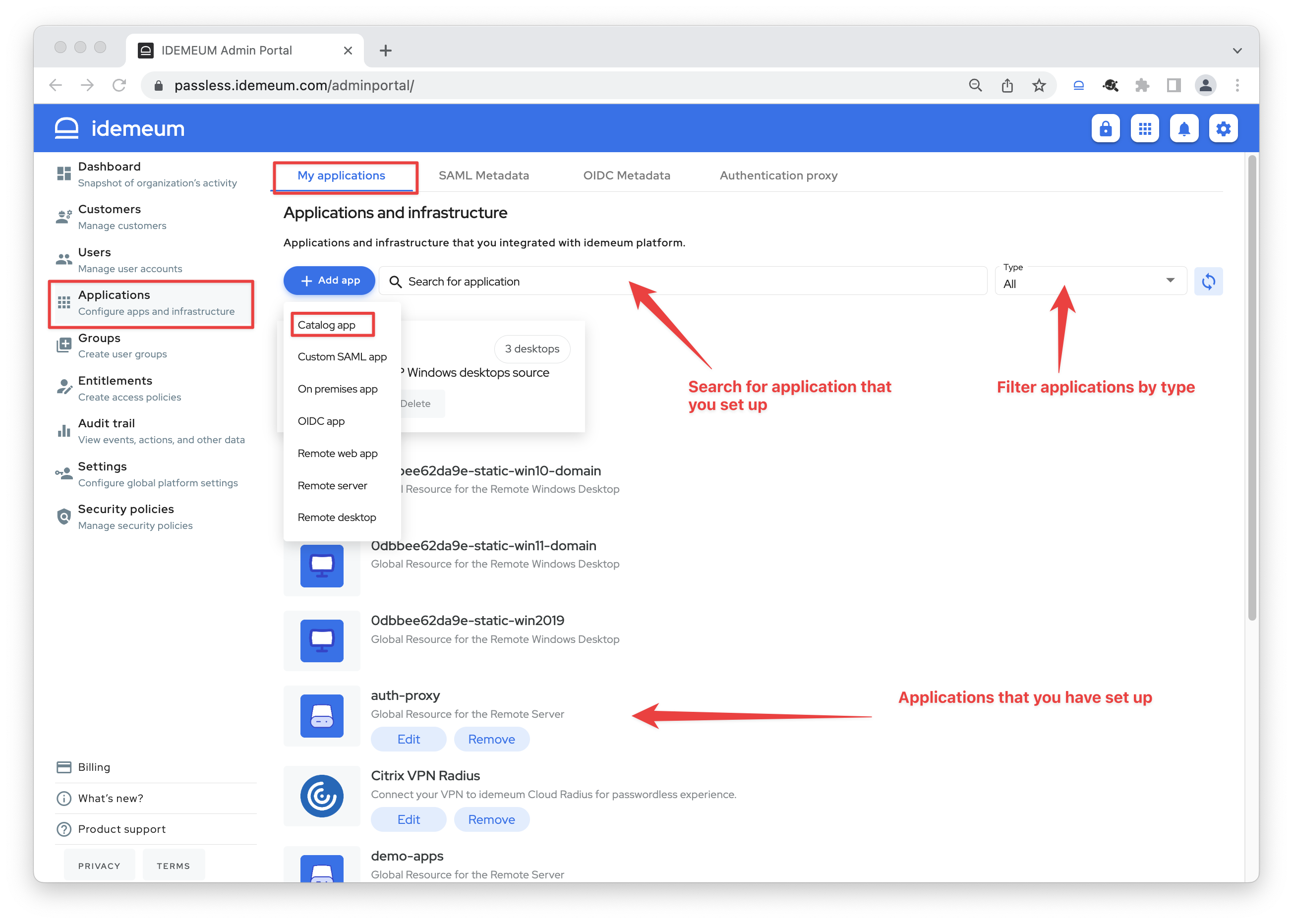
Task: Switch to My applications tab
Action: [342, 176]
